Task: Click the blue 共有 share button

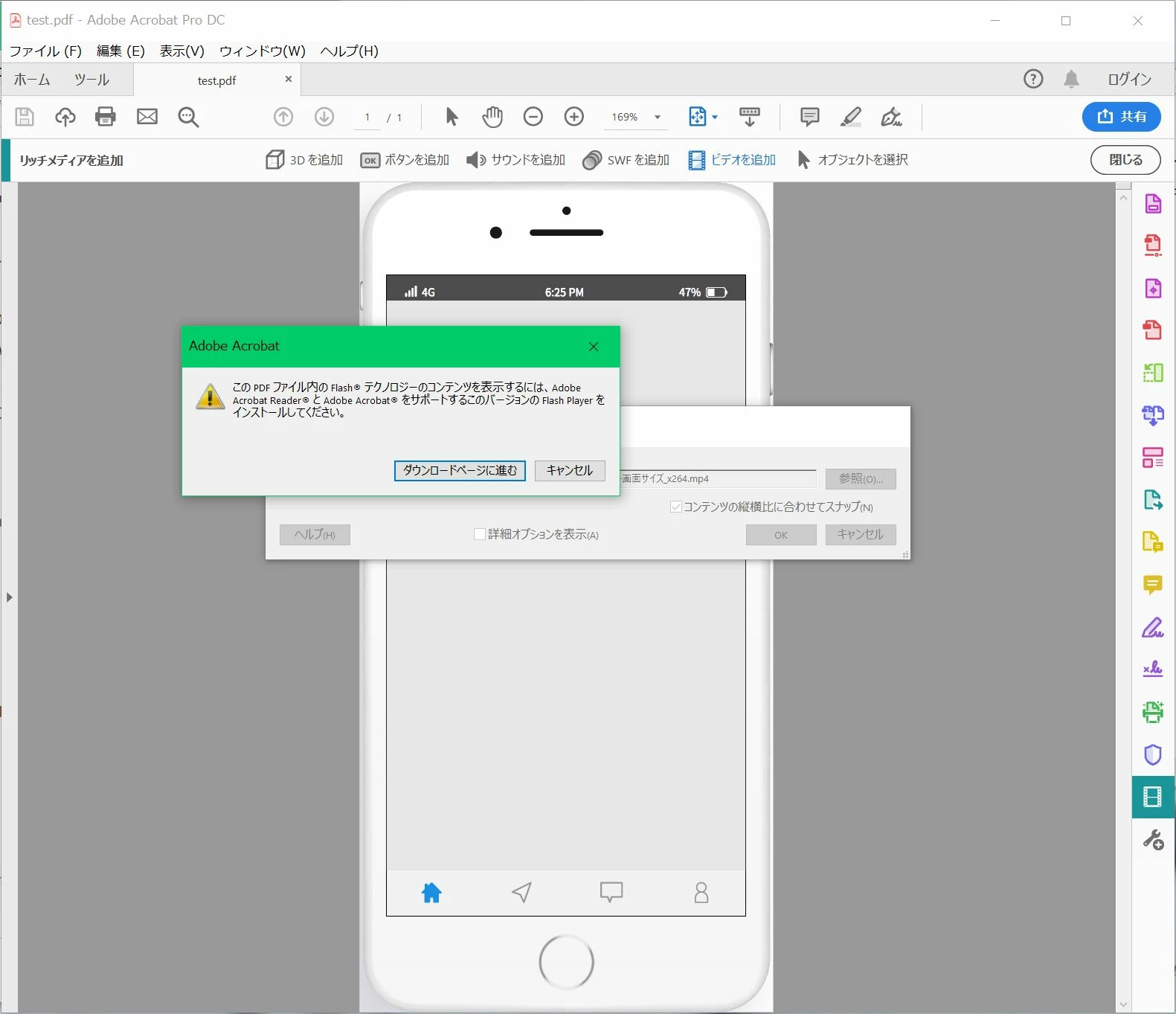Action: click(x=1122, y=117)
